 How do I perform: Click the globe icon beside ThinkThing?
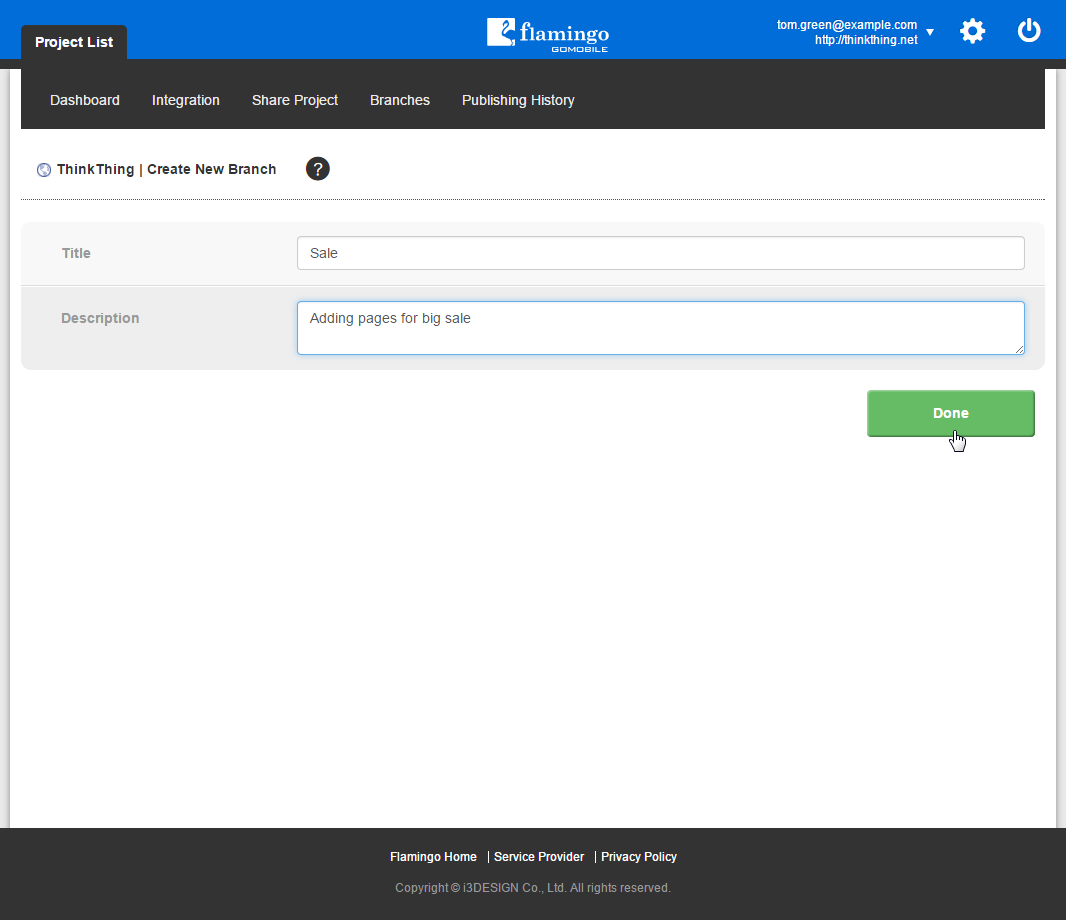(x=44, y=170)
